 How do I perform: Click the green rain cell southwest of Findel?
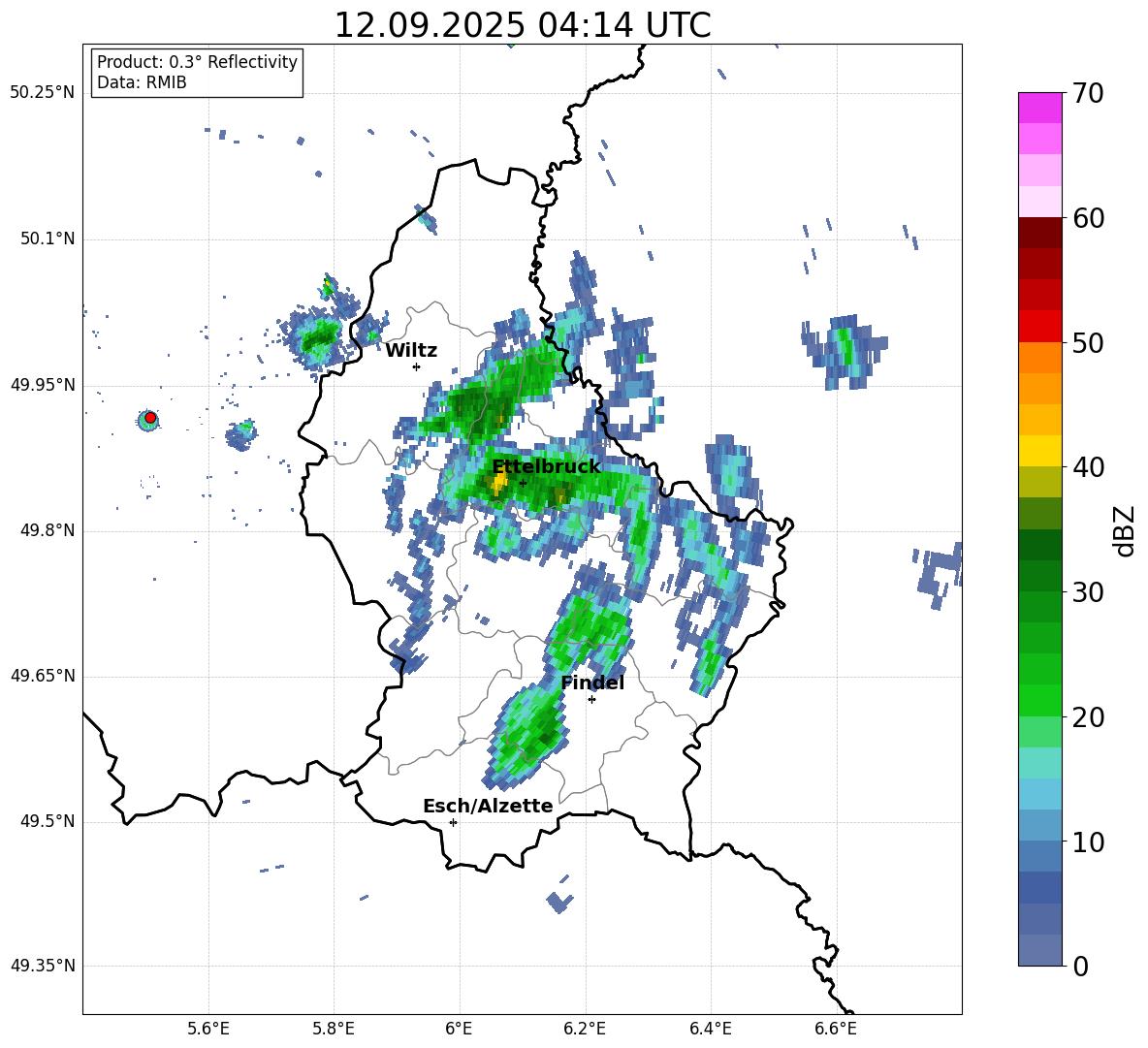[528, 734]
